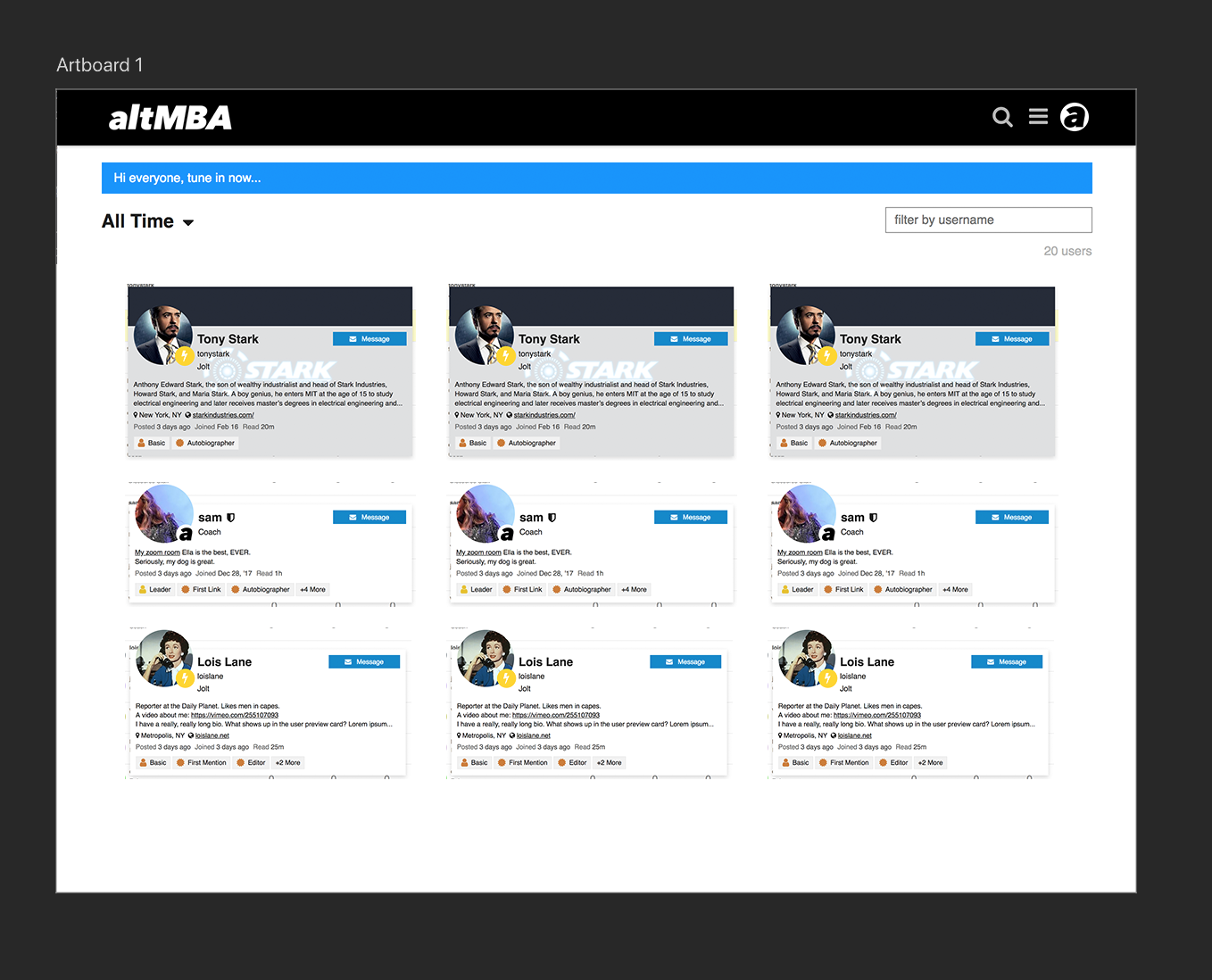
Task: Open the hamburger menu icon in header
Action: (1038, 117)
